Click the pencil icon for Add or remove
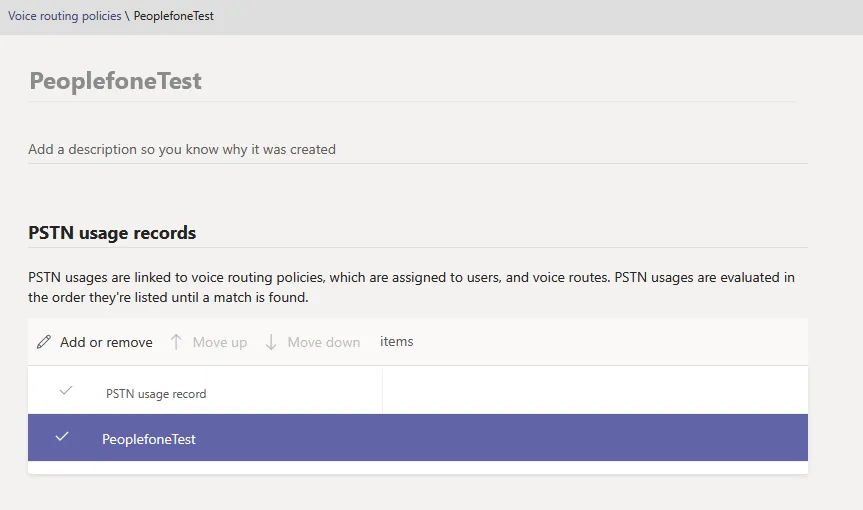 (43, 342)
